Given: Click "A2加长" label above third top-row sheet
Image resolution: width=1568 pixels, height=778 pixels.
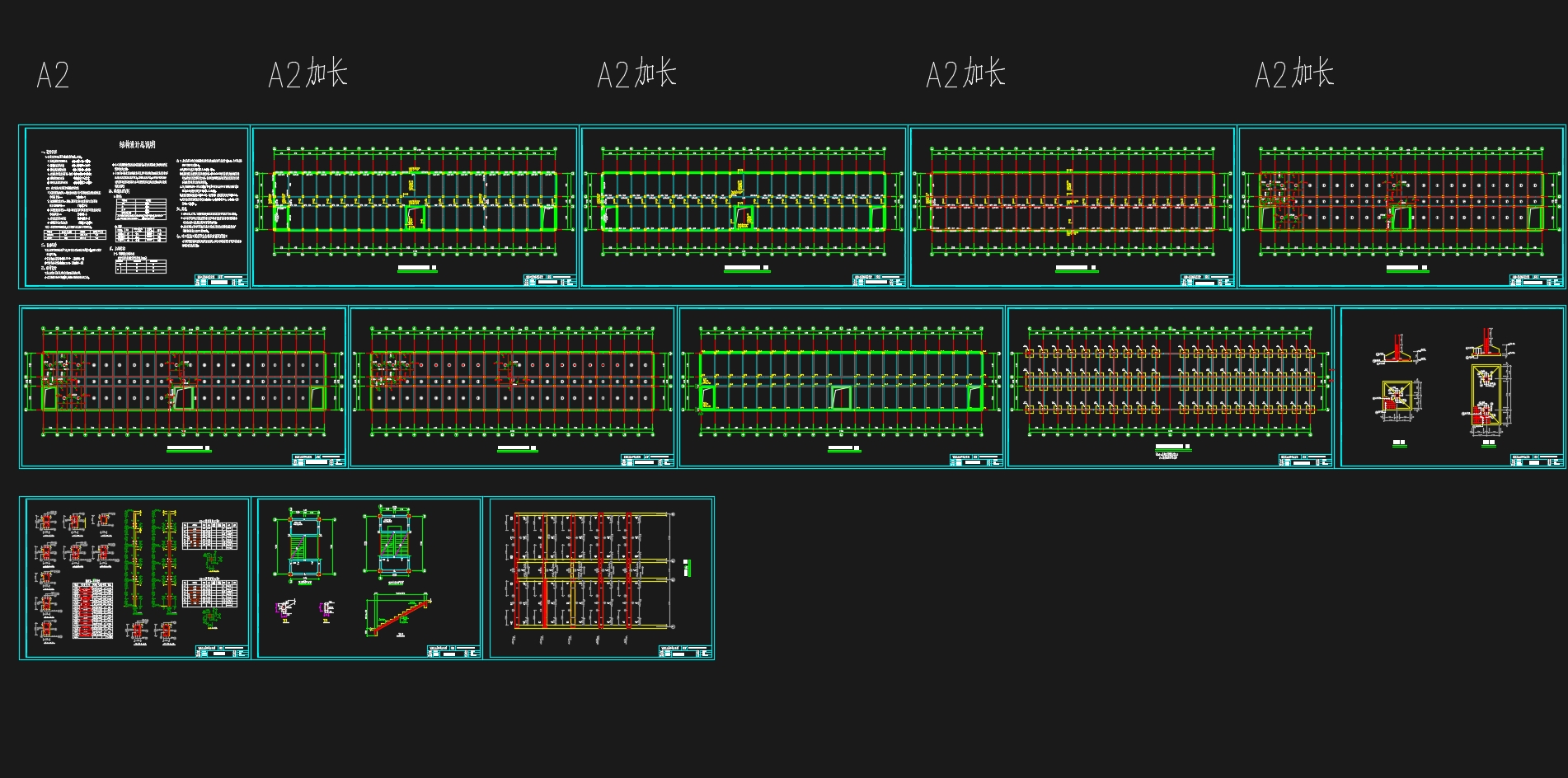Looking at the screenshot, I should (637, 73).
